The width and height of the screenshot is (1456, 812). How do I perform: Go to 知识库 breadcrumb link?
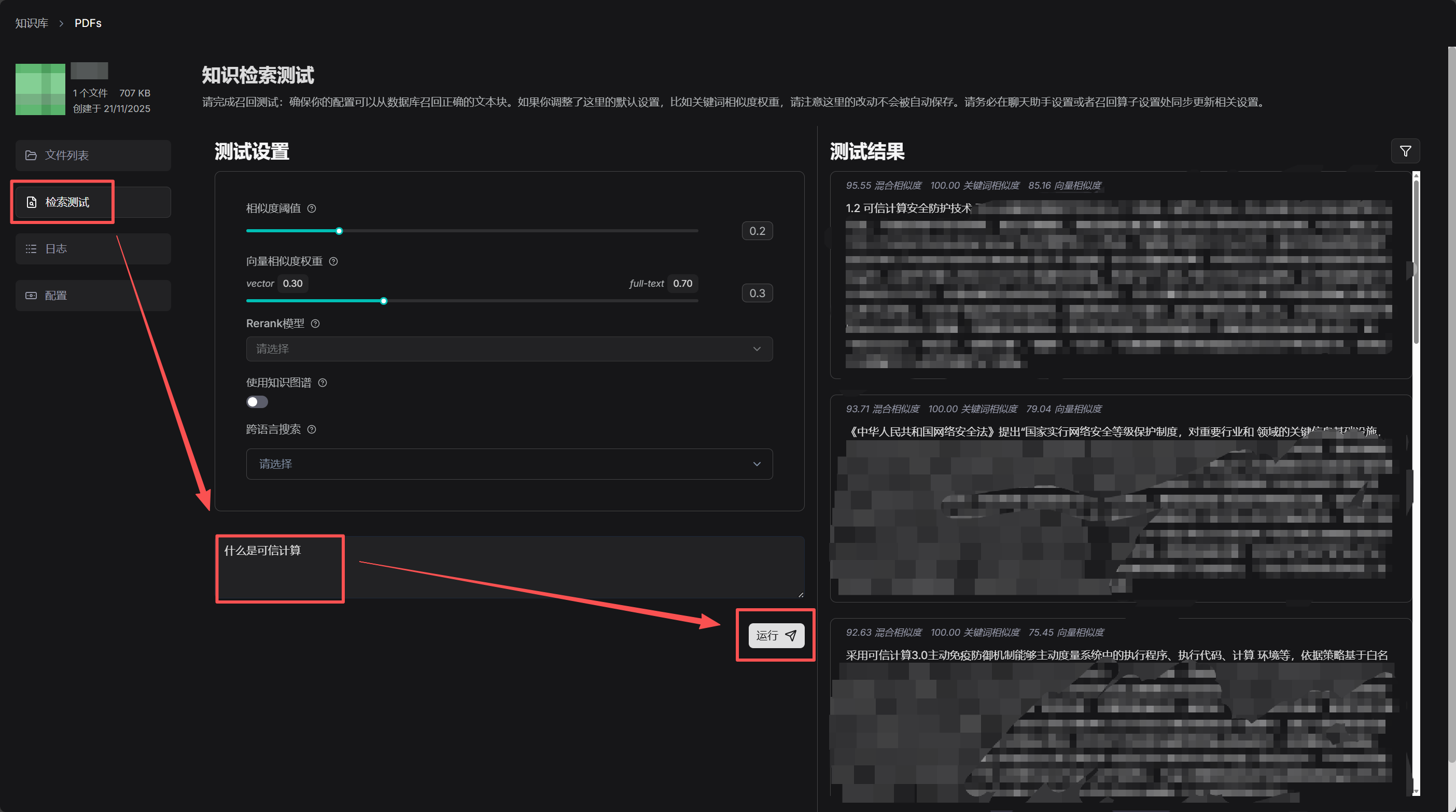click(32, 23)
